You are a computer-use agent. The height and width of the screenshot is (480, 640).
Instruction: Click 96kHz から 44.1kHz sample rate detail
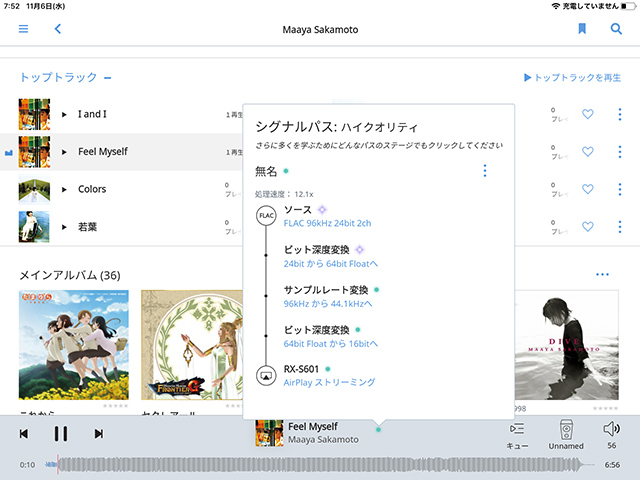(328, 304)
